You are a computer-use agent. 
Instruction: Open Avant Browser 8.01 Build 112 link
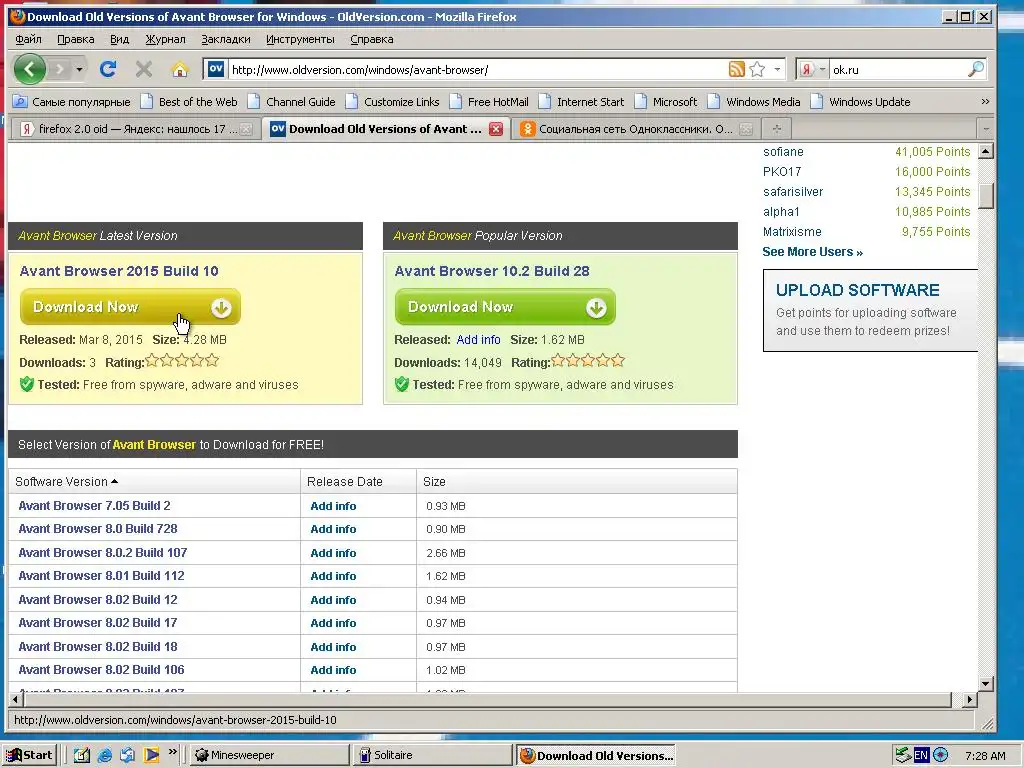pos(101,576)
